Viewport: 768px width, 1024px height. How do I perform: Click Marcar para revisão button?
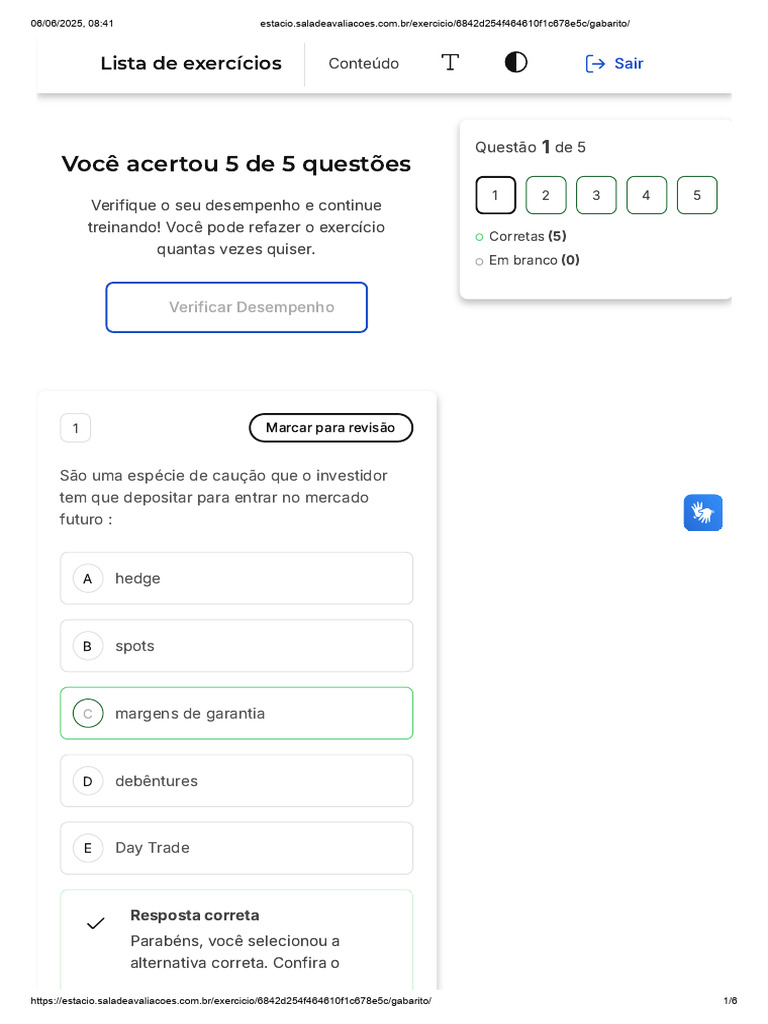coord(331,428)
